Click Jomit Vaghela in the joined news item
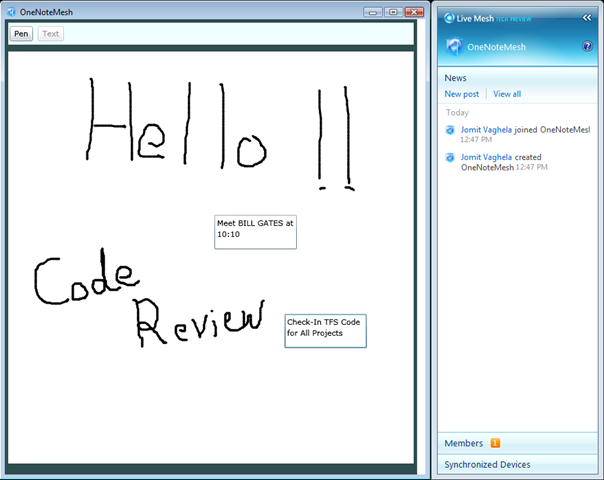Image resolution: width=604 pixels, height=480 pixels. tap(486, 130)
